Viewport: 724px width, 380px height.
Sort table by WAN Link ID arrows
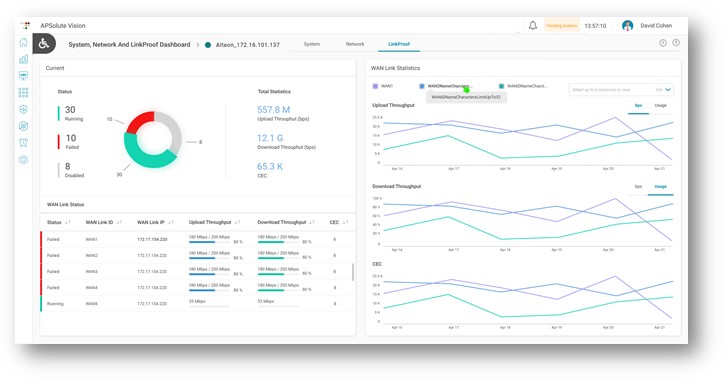click(119, 223)
